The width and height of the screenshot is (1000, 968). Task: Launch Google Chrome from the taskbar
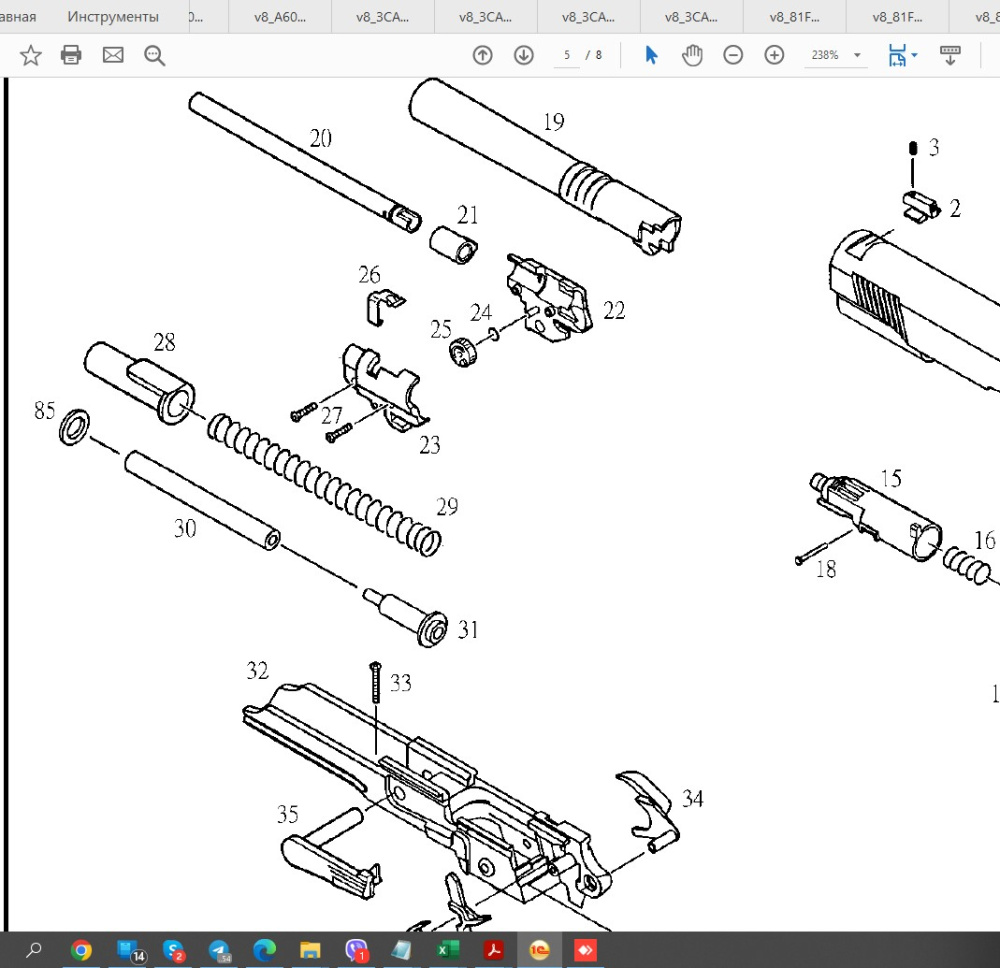(81, 951)
